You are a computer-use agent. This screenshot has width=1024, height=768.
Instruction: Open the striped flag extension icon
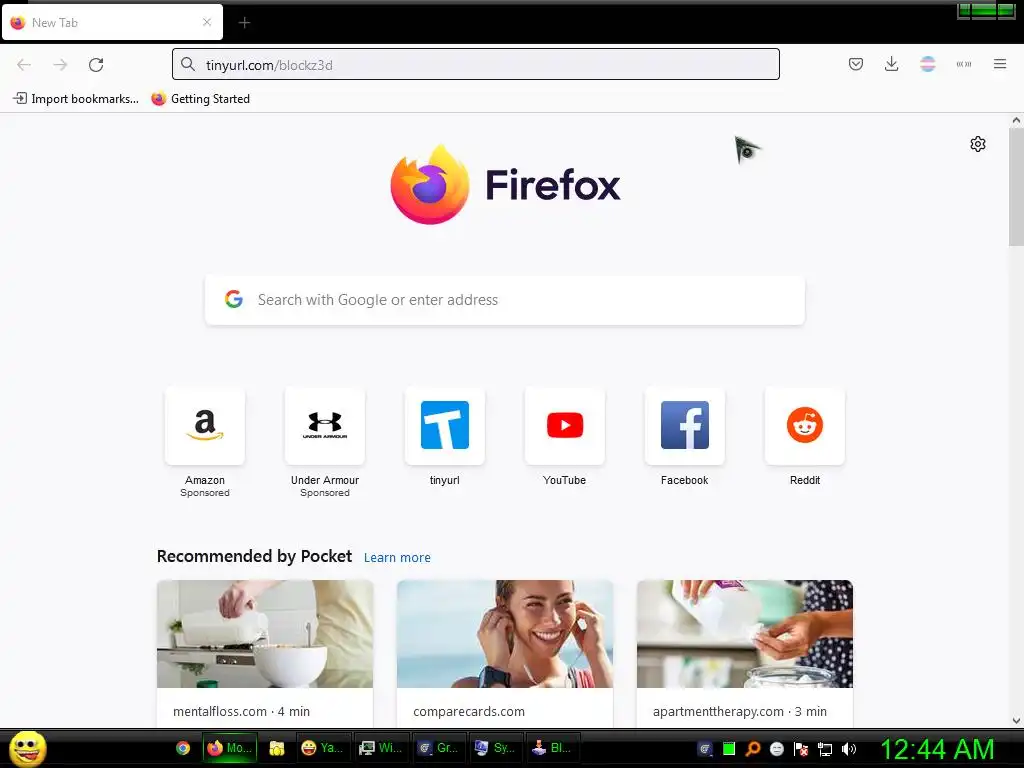(x=927, y=64)
